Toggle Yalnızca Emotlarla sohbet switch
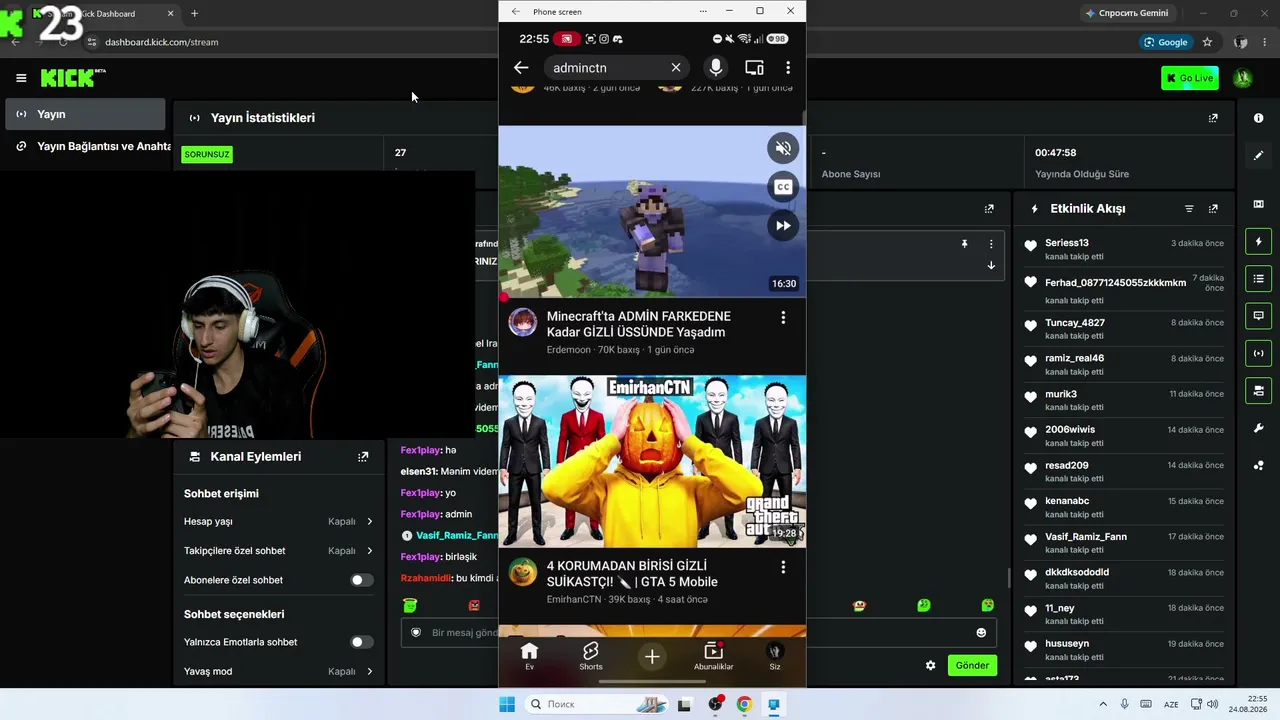 click(362, 642)
